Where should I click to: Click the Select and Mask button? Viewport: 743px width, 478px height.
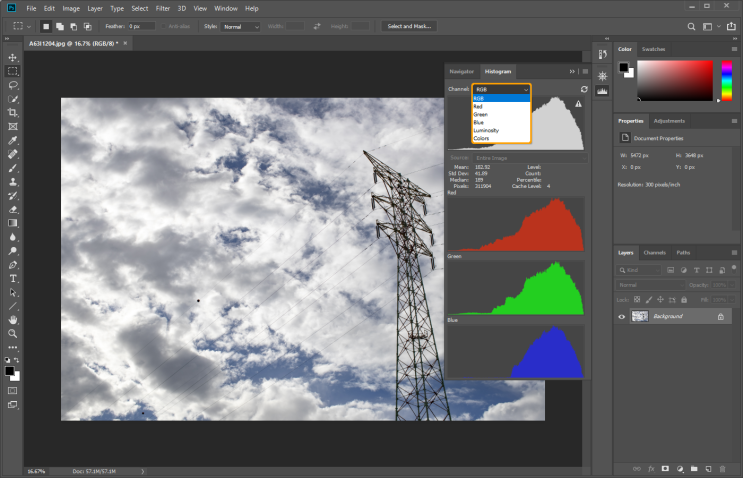coord(409,27)
